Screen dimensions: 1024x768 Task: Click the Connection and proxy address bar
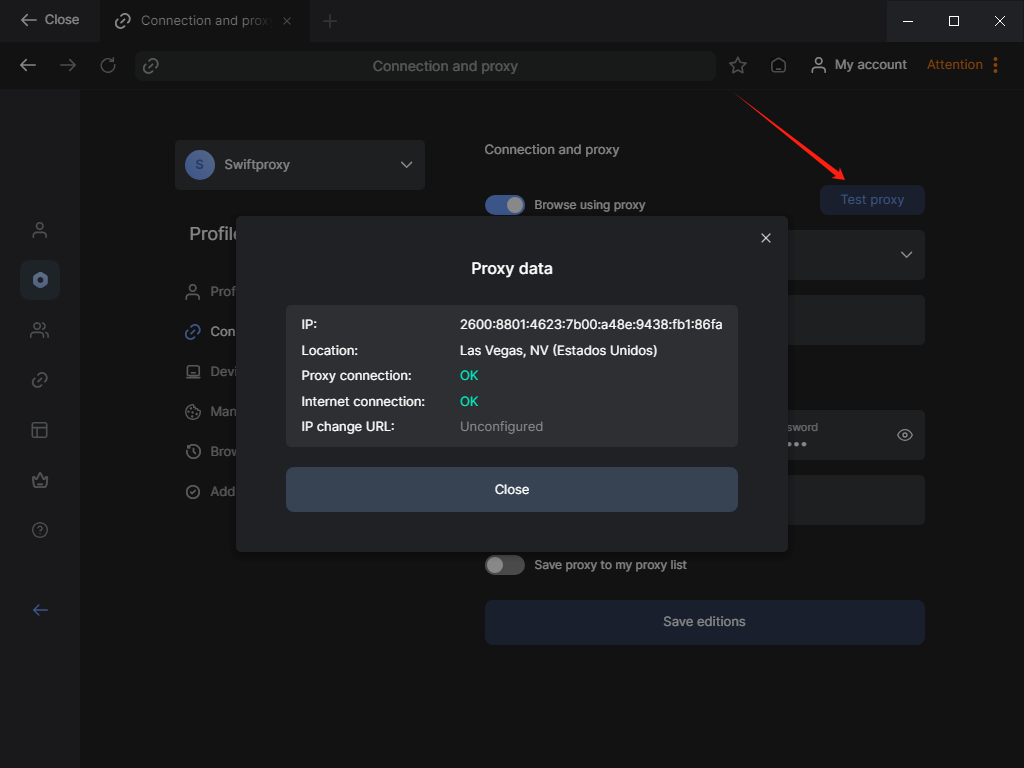click(x=445, y=66)
